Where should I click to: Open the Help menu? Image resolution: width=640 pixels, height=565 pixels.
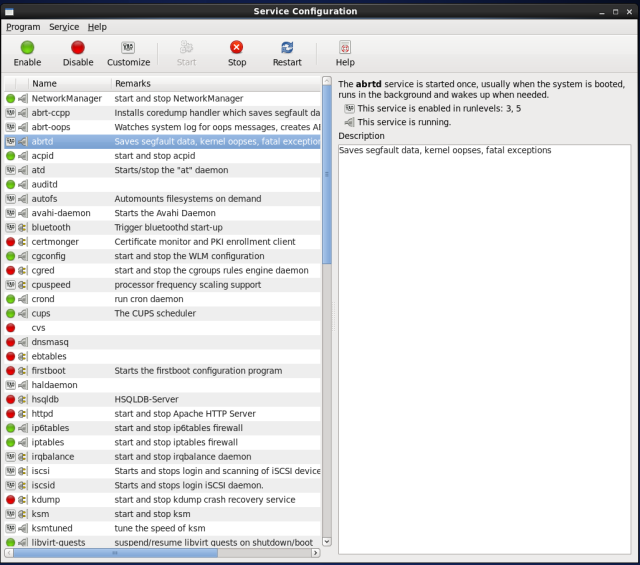click(97, 27)
